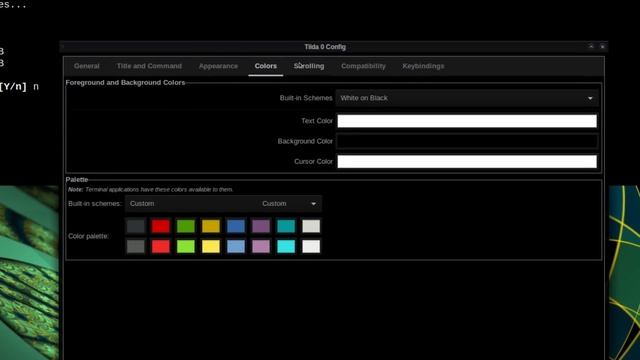Pick the mustard yellow palette color in top row

[x=211, y=226]
